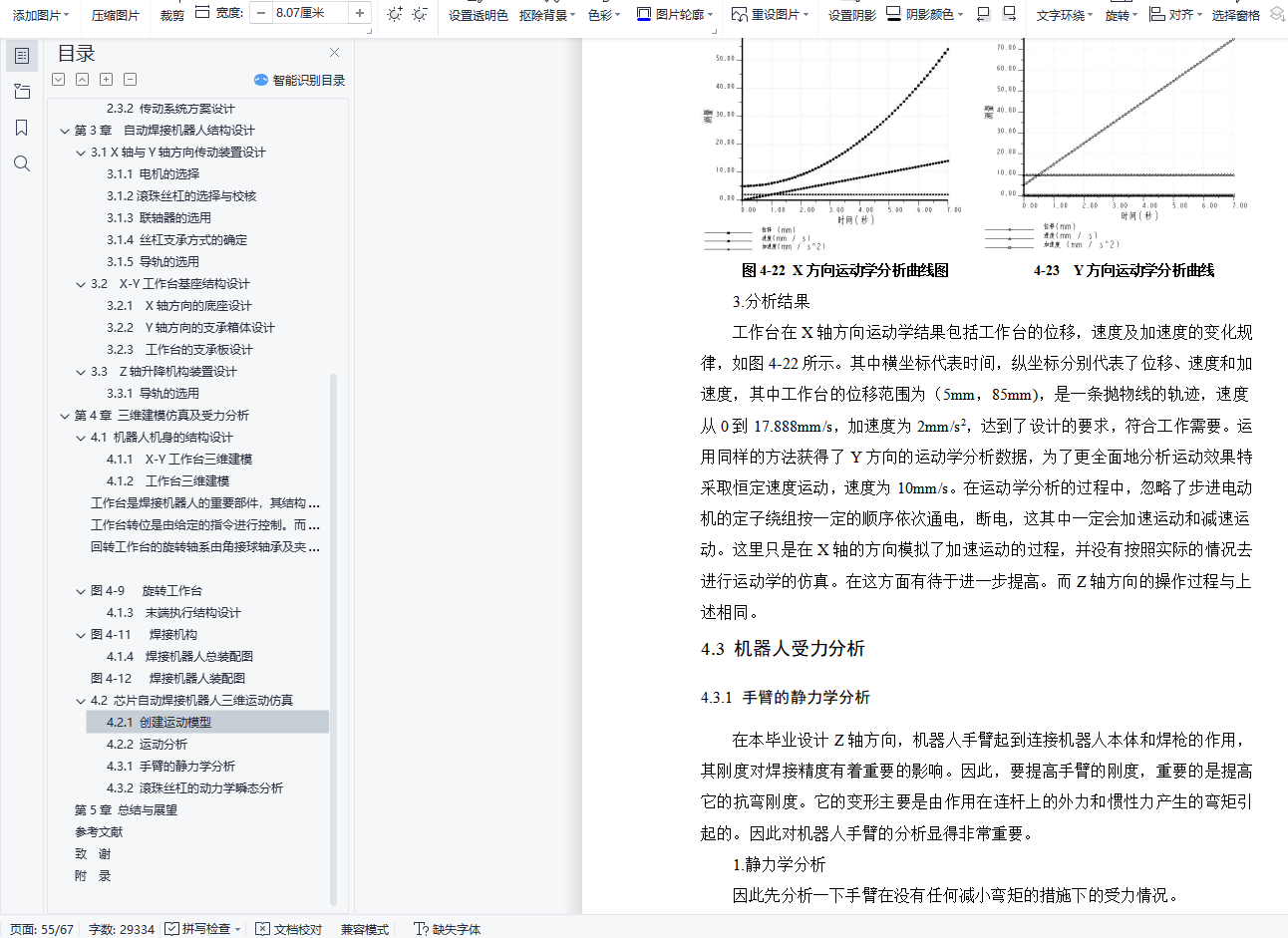Jump to 第 5 章 总结与展望 in outline
This screenshot has width=1288, height=938.
126,810
